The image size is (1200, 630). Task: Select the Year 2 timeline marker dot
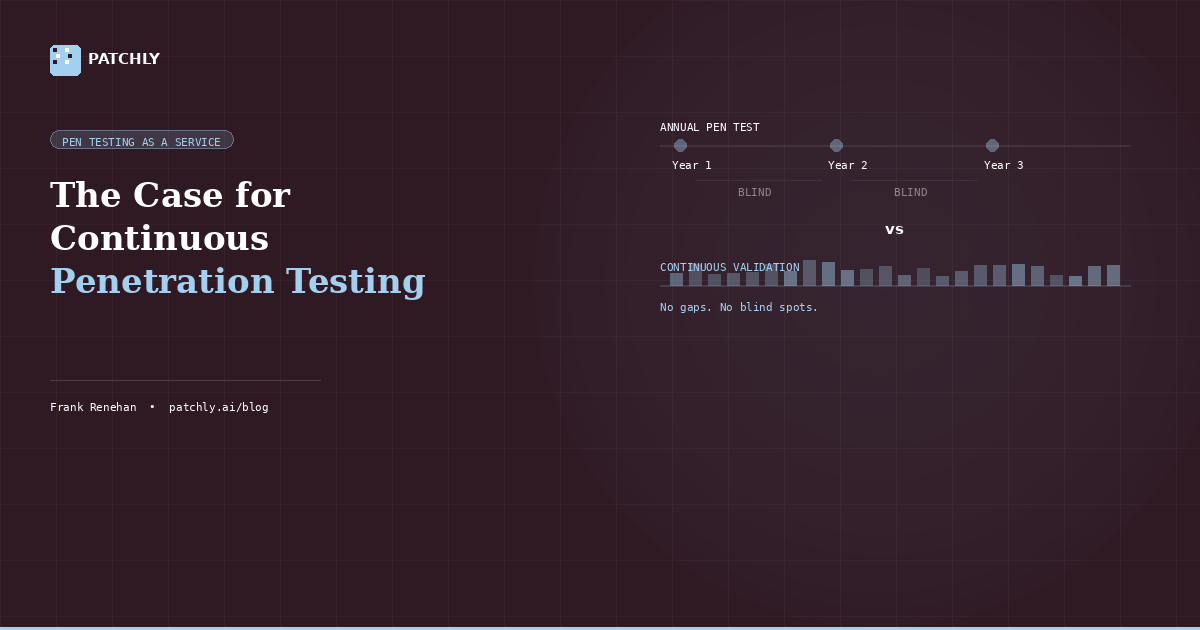[x=836, y=146]
